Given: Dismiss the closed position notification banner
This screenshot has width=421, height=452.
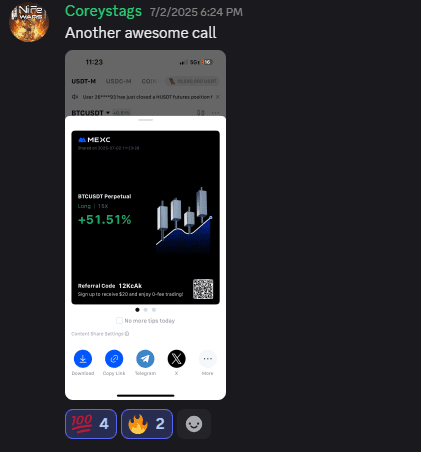Looking at the screenshot, I should pos(218,97).
